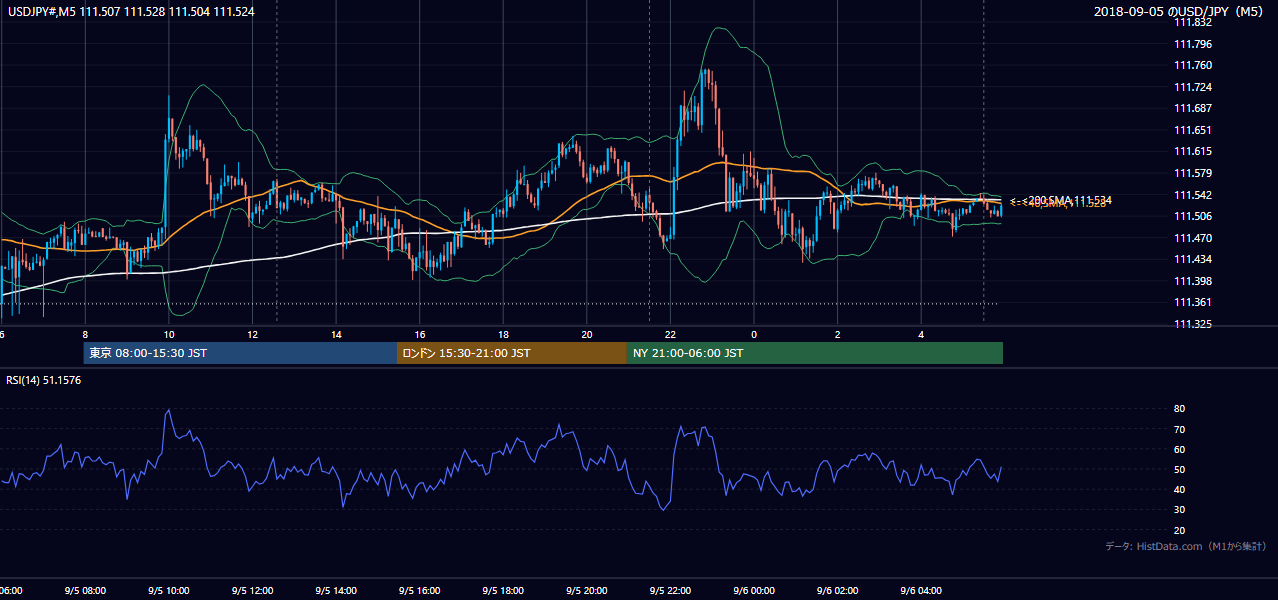Click the RSI(14) 51.1576 indicator label
The width and height of the screenshot is (1278, 600).
pyautogui.click(x=44, y=379)
